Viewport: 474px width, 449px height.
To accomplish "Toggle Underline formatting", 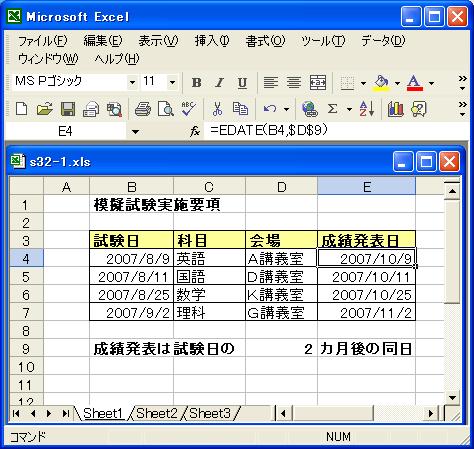I will [242, 82].
